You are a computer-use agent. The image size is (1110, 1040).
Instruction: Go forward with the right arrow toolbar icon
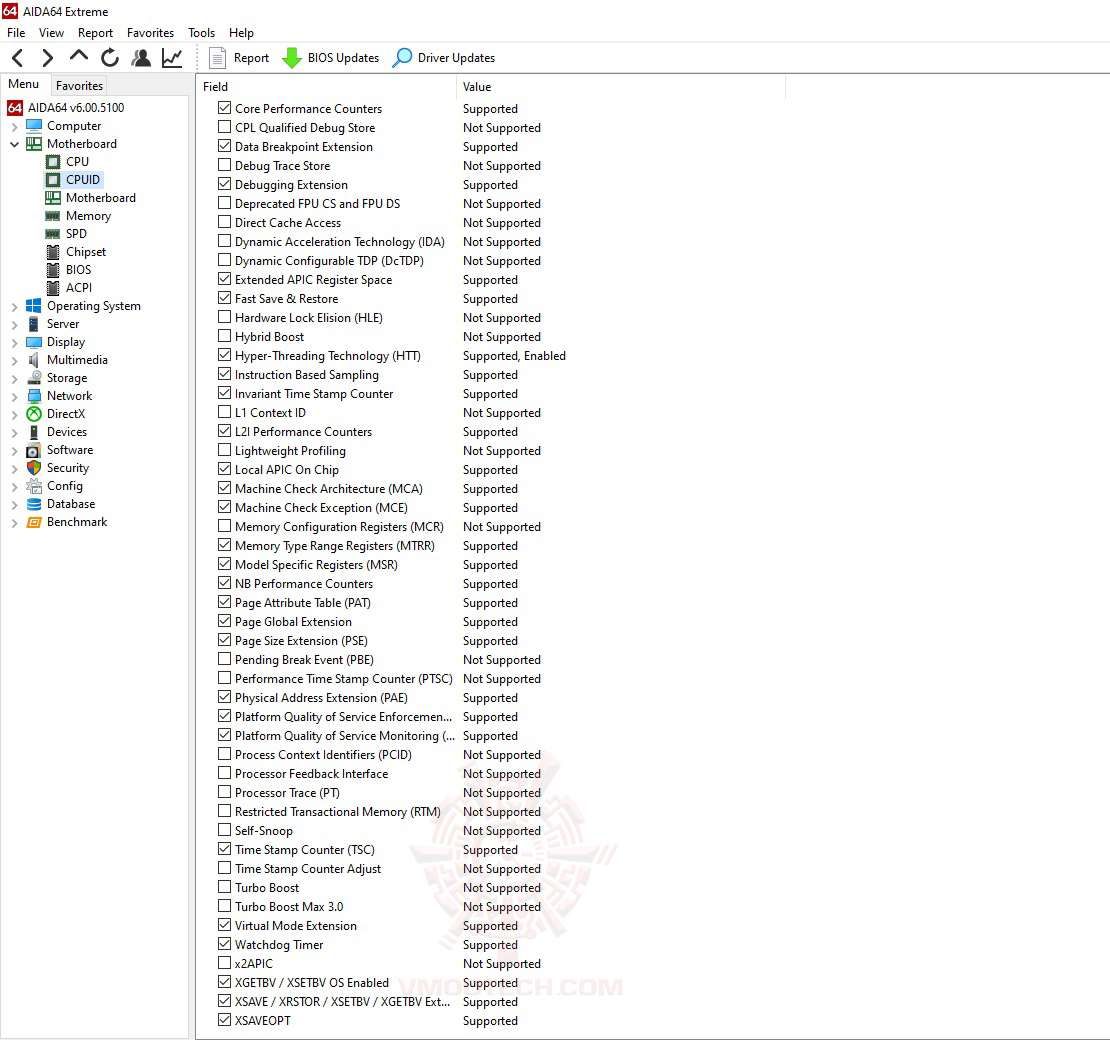(x=47, y=58)
